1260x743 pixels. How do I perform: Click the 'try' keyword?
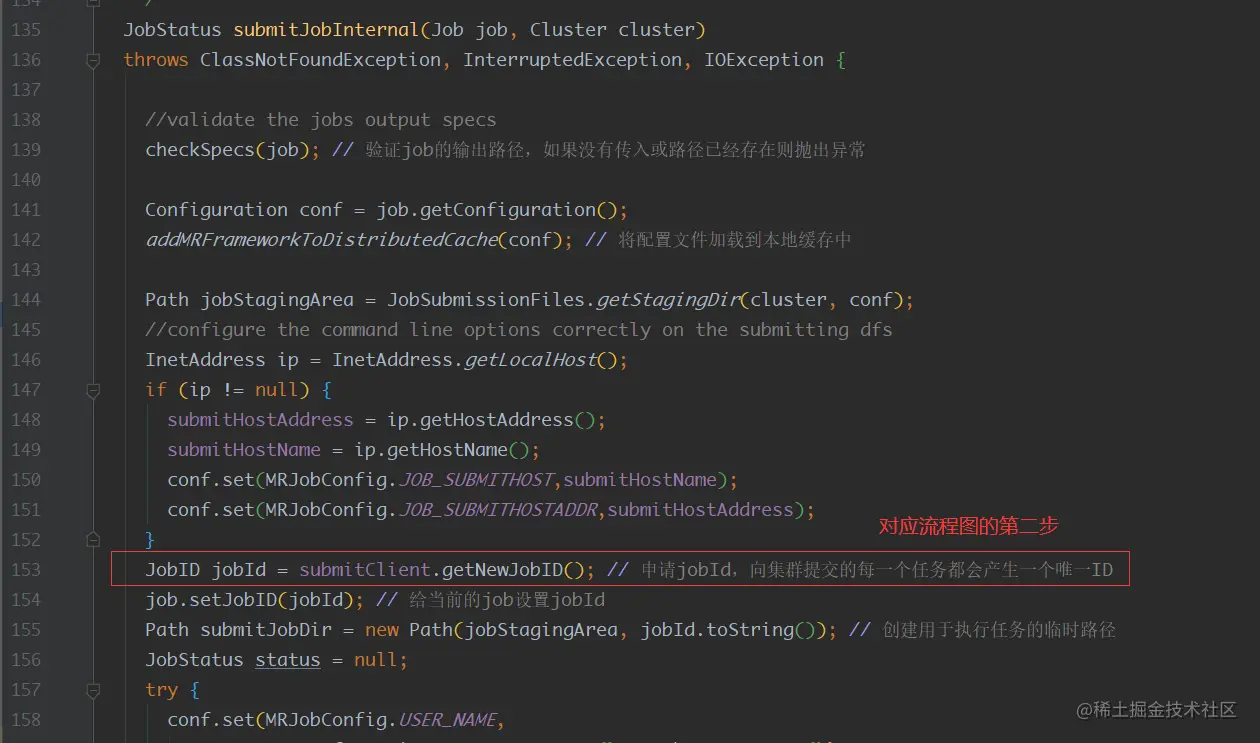click(161, 690)
